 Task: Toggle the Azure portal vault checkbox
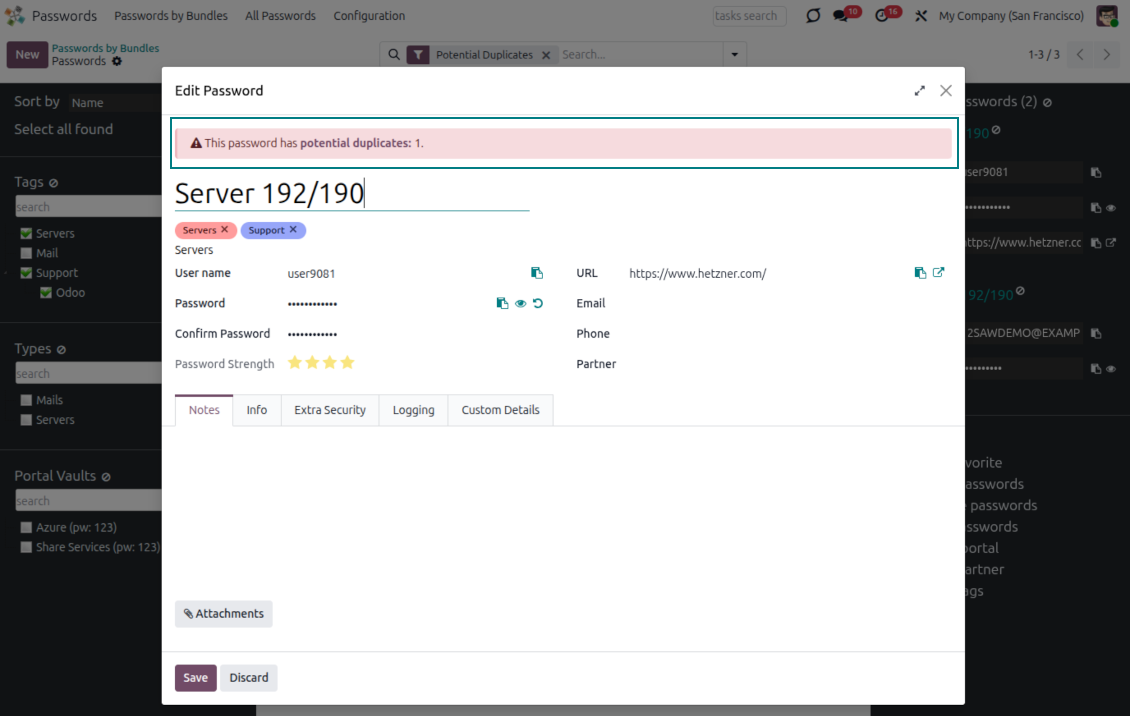(27, 527)
